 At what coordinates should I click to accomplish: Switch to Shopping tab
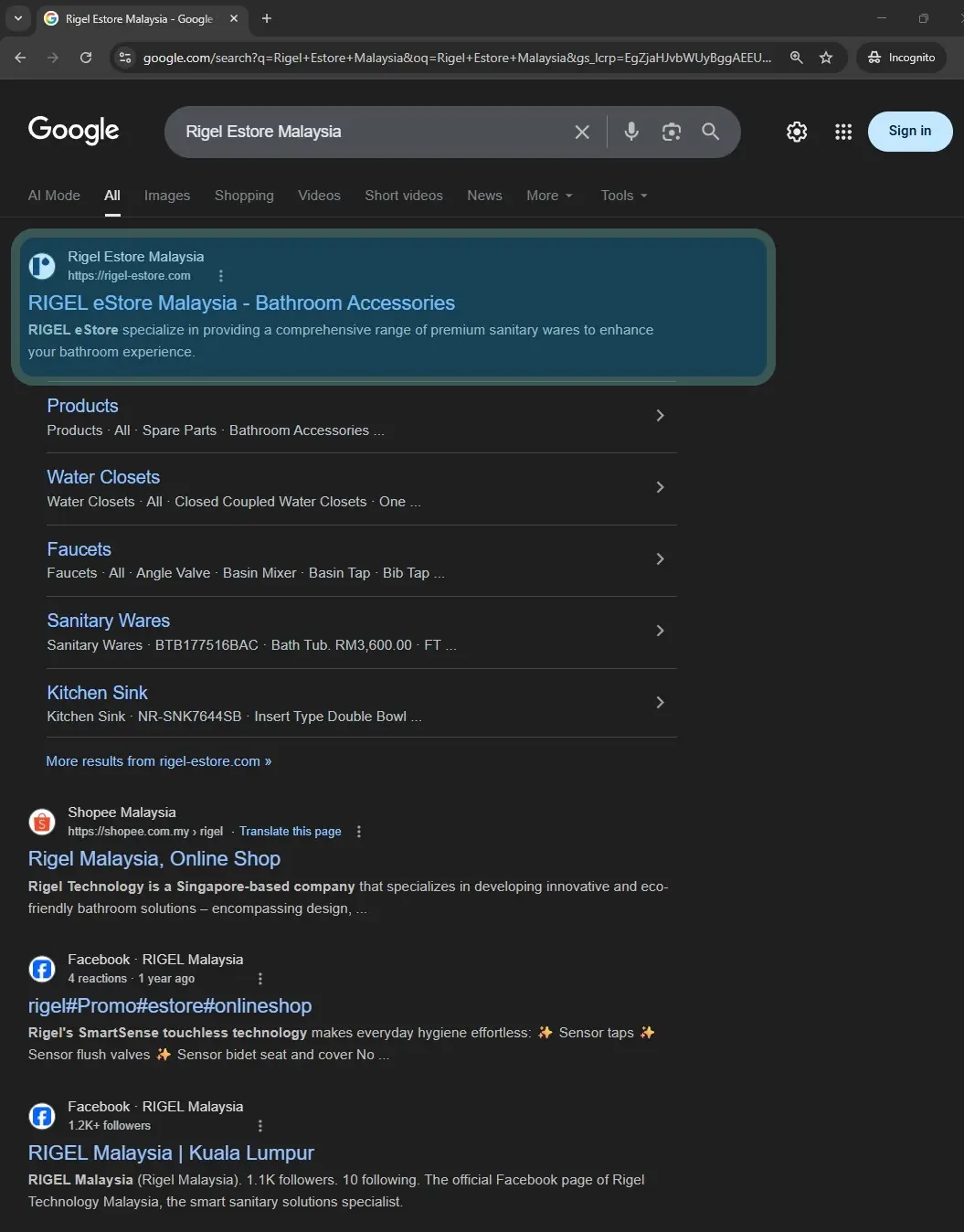pyautogui.click(x=244, y=196)
